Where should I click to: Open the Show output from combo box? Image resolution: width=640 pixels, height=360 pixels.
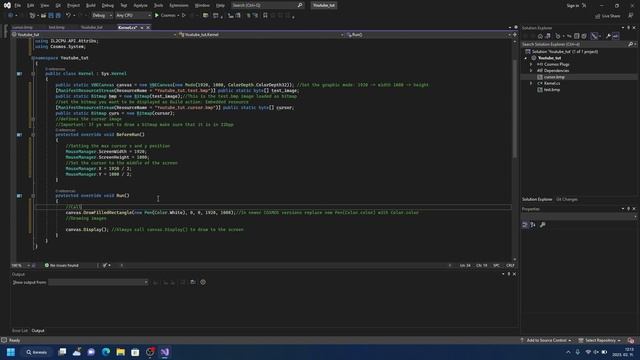coord(98,282)
